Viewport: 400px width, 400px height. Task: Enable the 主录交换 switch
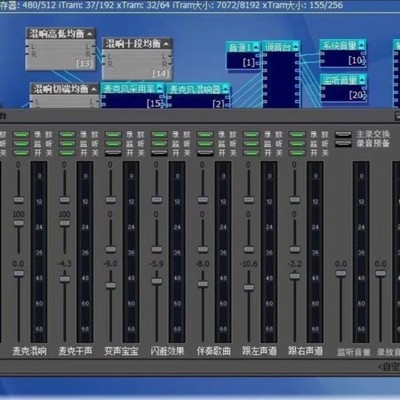coord(343,134)
